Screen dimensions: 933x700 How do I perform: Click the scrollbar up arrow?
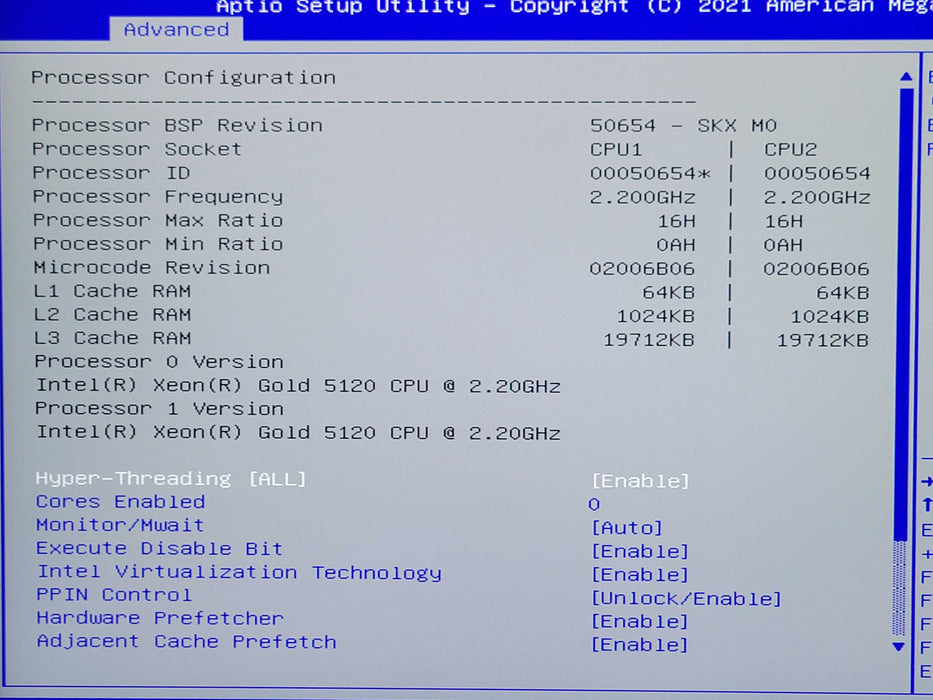tap(906, 77)
